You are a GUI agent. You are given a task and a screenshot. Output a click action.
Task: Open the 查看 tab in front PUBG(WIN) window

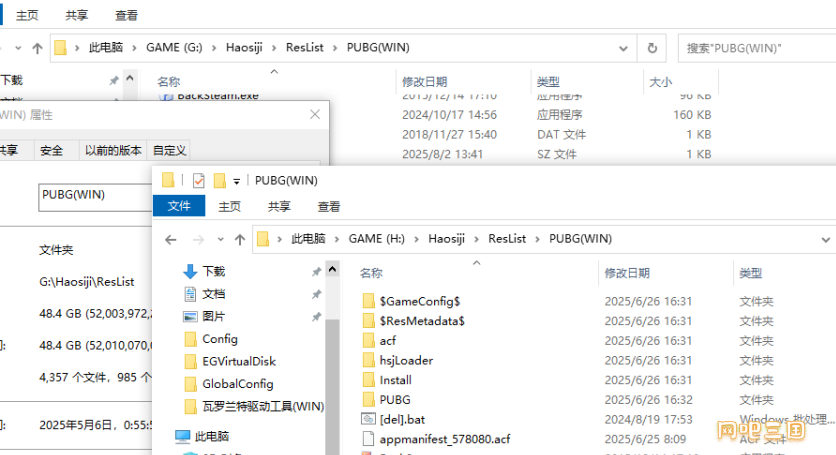click(328, 206)
